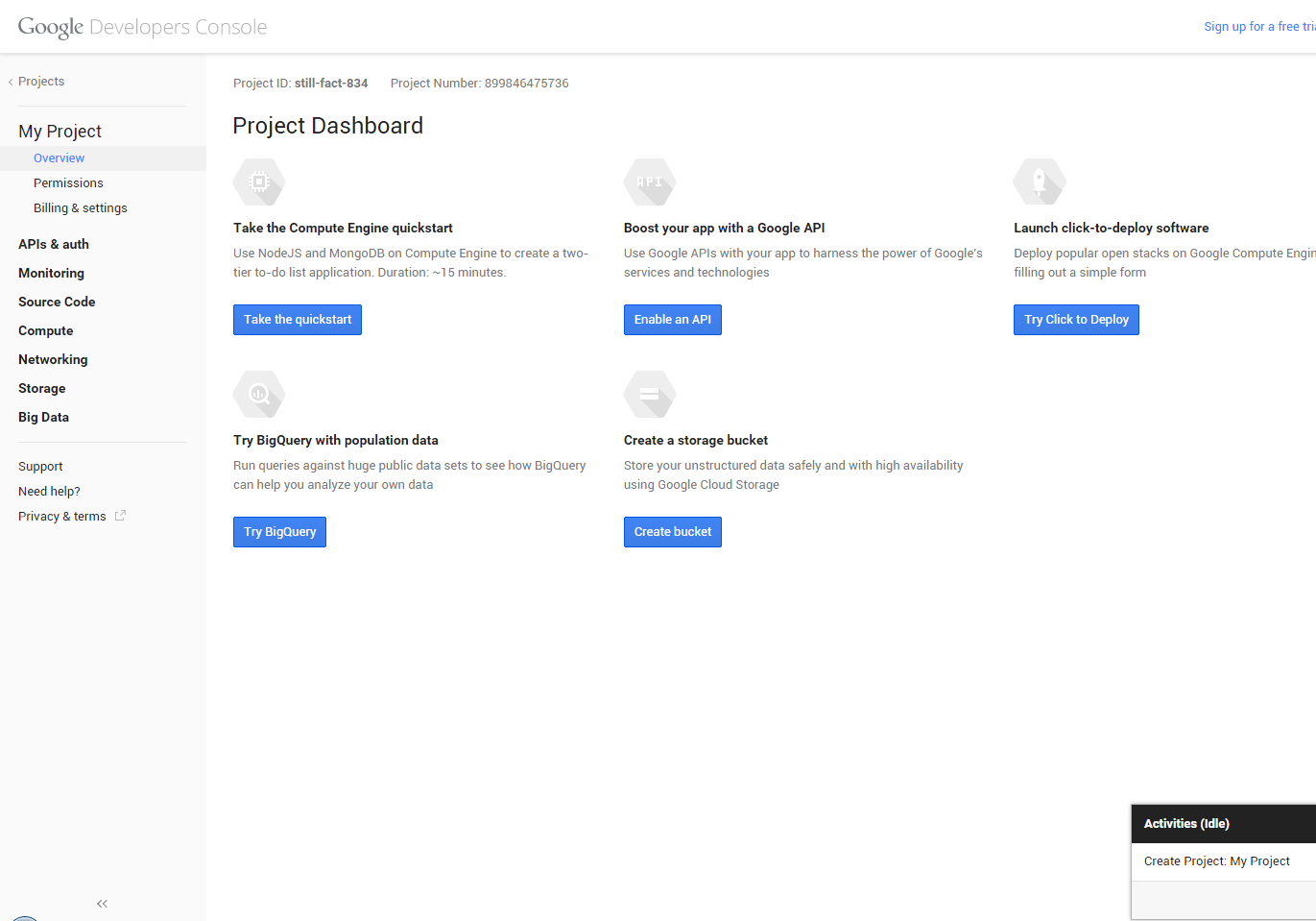Click project ID still-fact-834 text

click(x=331, y=84)
